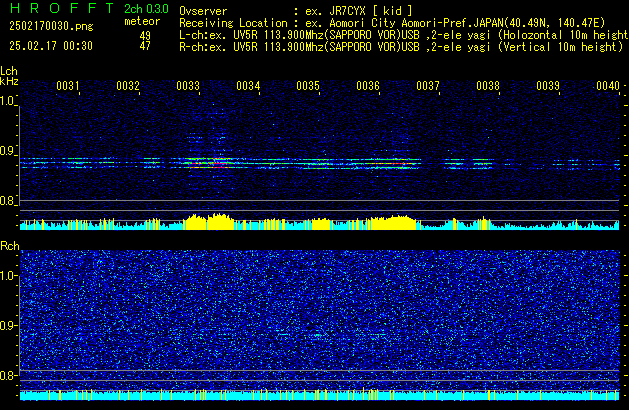Image resolution: width=629 pixels, height=410 pixels.
Task: Click time marker 0035
Action: [308, 86]
